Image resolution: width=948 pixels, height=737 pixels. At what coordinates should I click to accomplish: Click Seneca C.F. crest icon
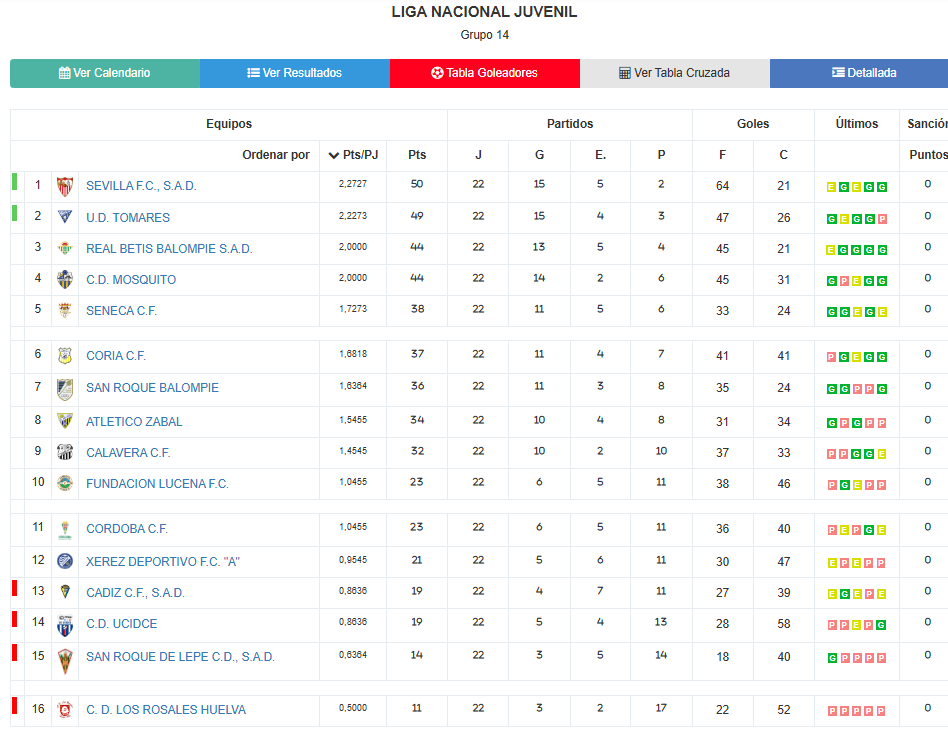click(65, 310)
